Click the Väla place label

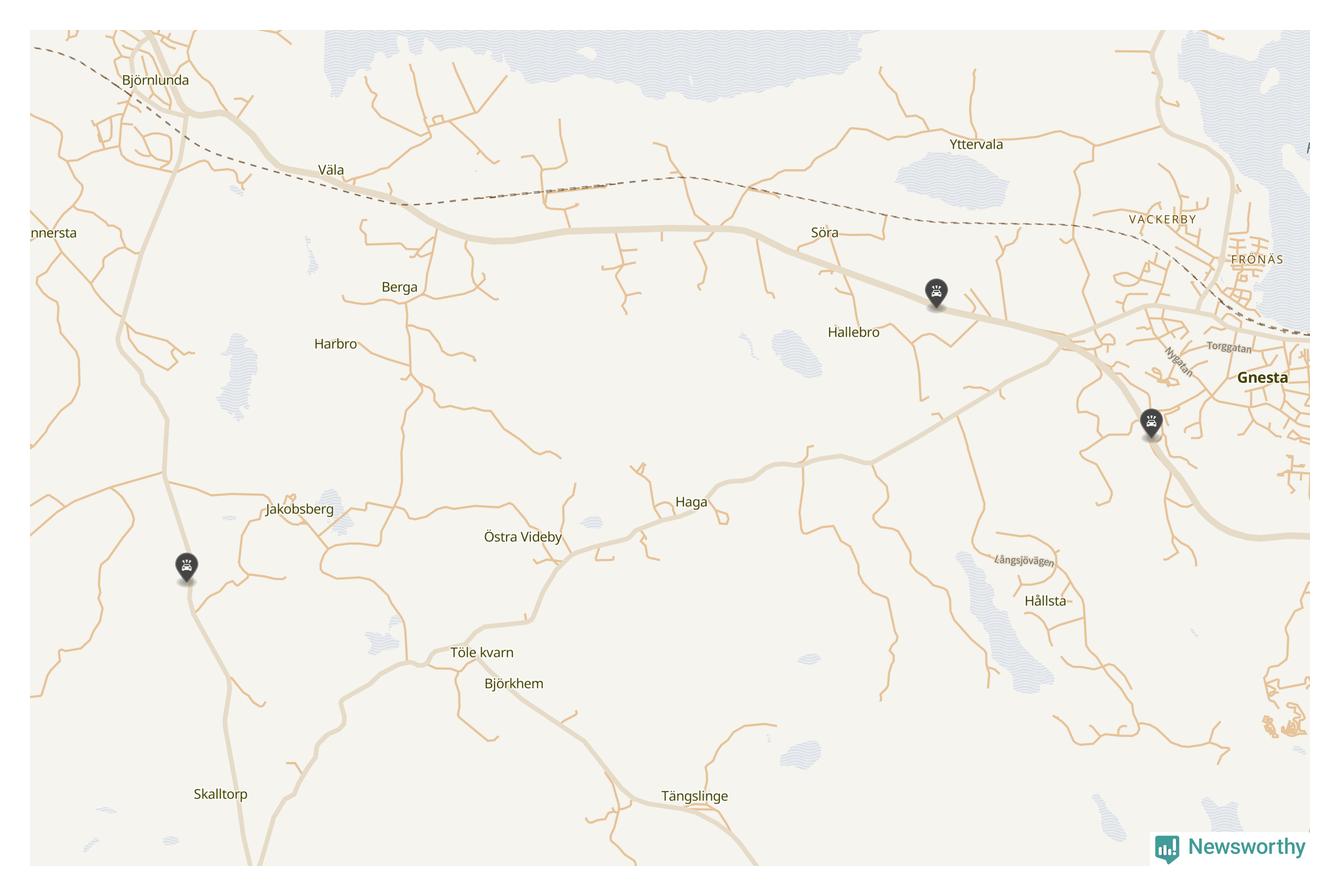(x=331, y=170)
